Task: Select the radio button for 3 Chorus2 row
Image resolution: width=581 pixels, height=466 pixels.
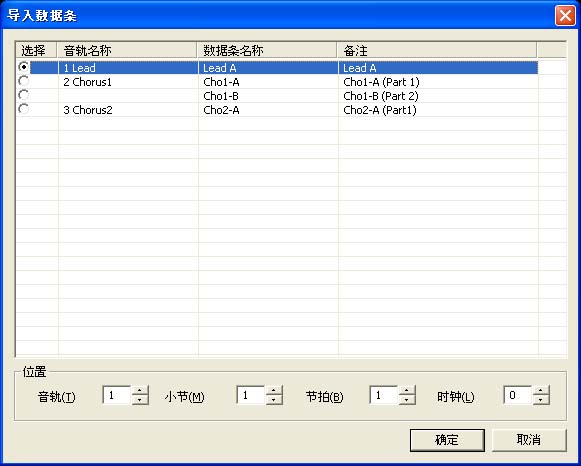Action: (23, 109)
